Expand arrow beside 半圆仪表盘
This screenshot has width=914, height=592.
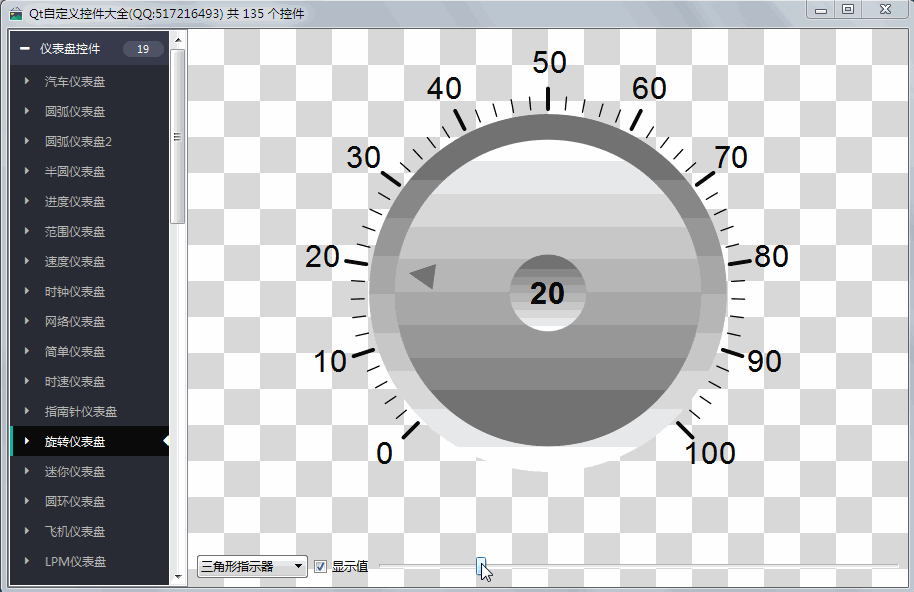tap(27, 171)
